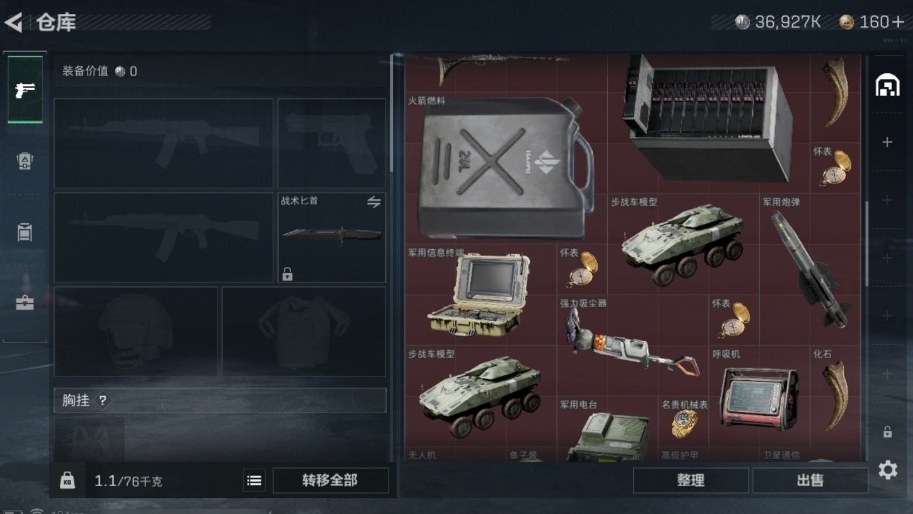
Task: Click the 整理 sort button
Action: tap(691, 480)
